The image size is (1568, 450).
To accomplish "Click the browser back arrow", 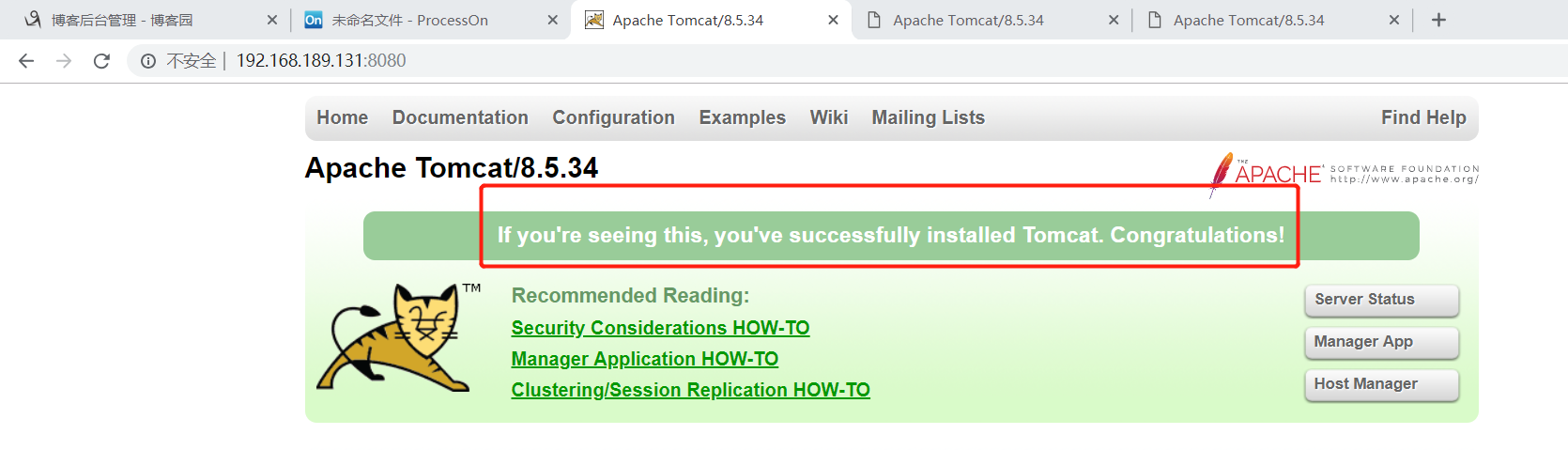I will 26,61.
